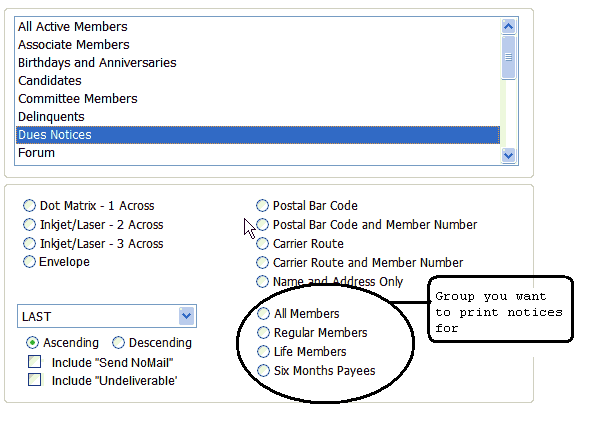Image resolution: width=596 pixels, height=438 pixels.
Task: Select Carrier Route and Member Number
Action: (x=262, y=262)
